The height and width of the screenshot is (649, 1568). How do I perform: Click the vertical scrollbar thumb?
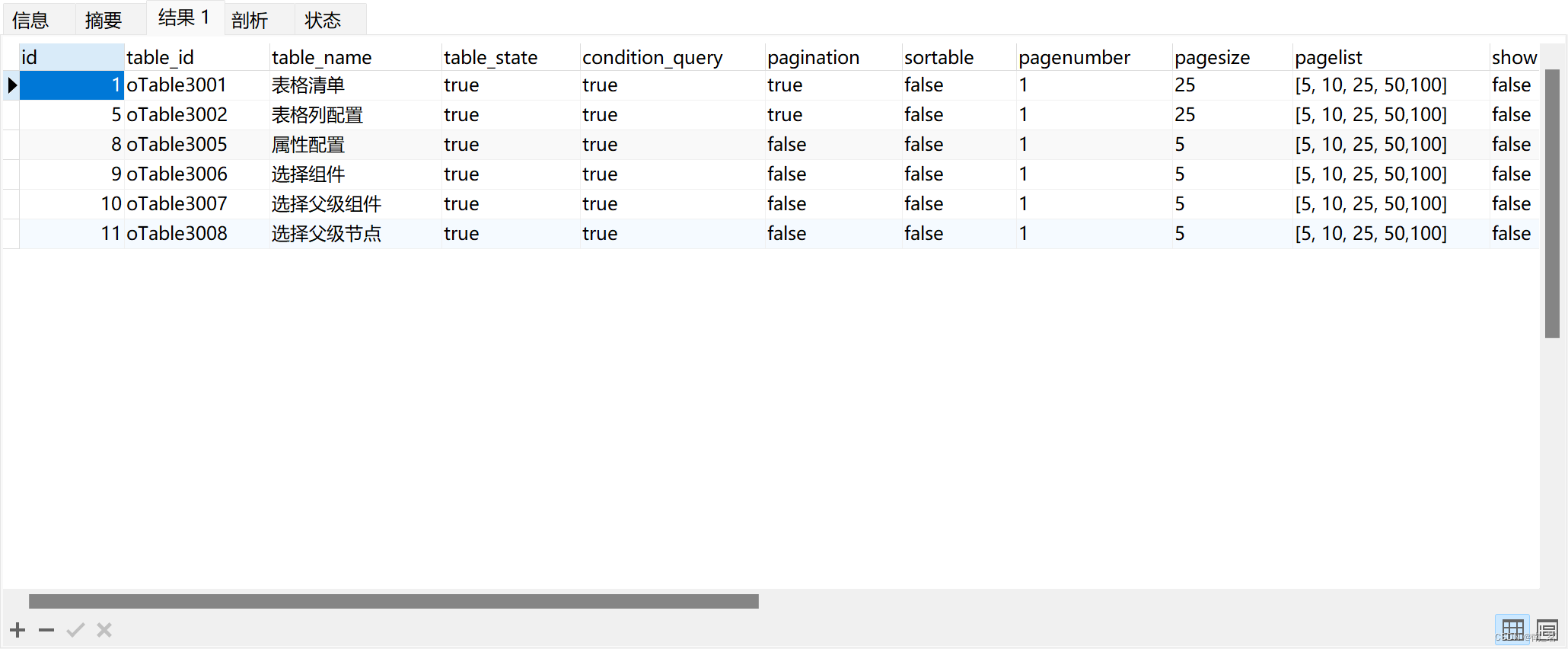(x=1552, y=203)
